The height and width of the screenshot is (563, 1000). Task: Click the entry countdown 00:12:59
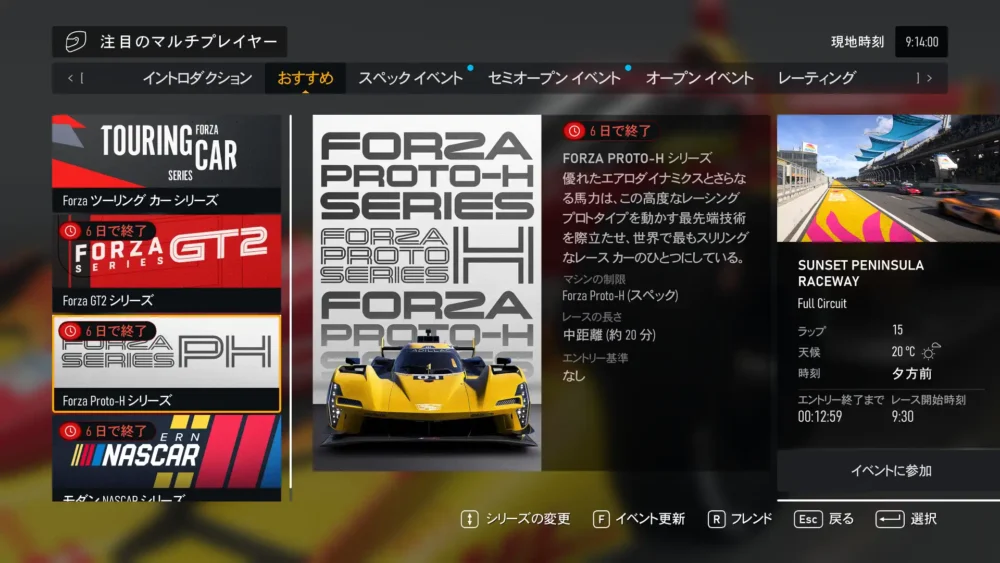820,416
